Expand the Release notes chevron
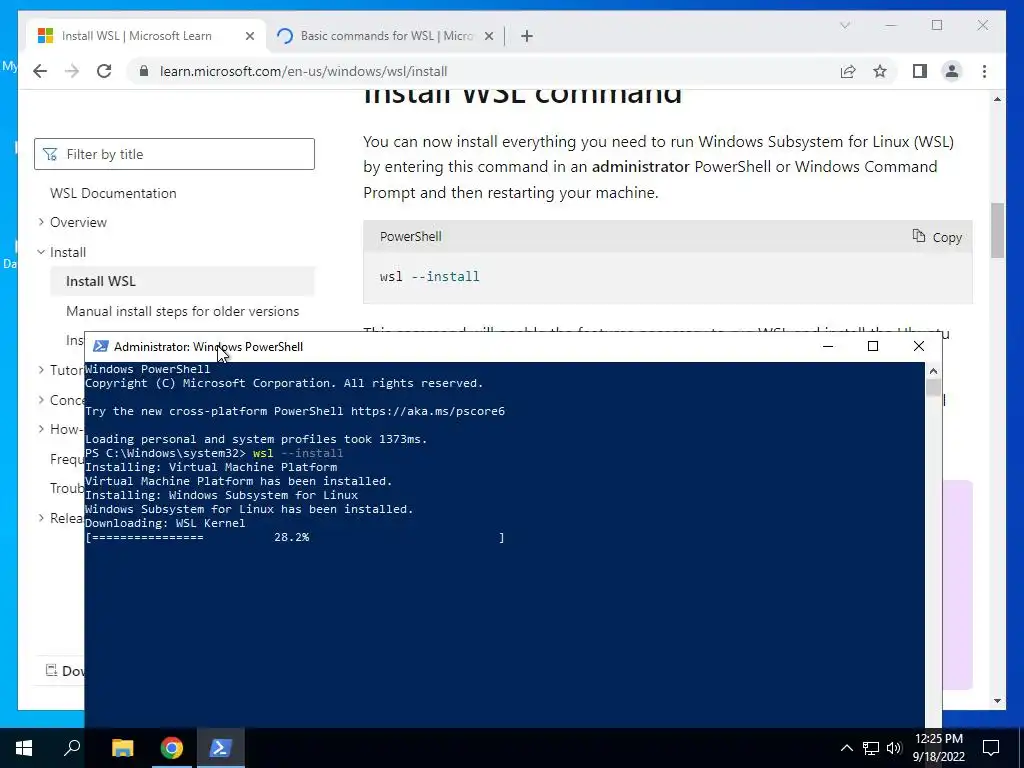The image size is (1024, 768). (41, 518)
